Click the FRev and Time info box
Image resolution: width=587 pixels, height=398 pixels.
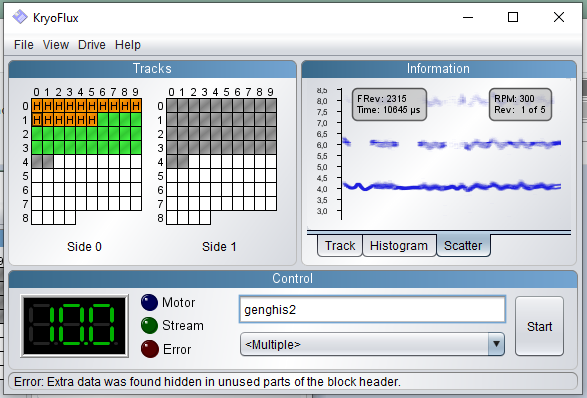(389, 104)
